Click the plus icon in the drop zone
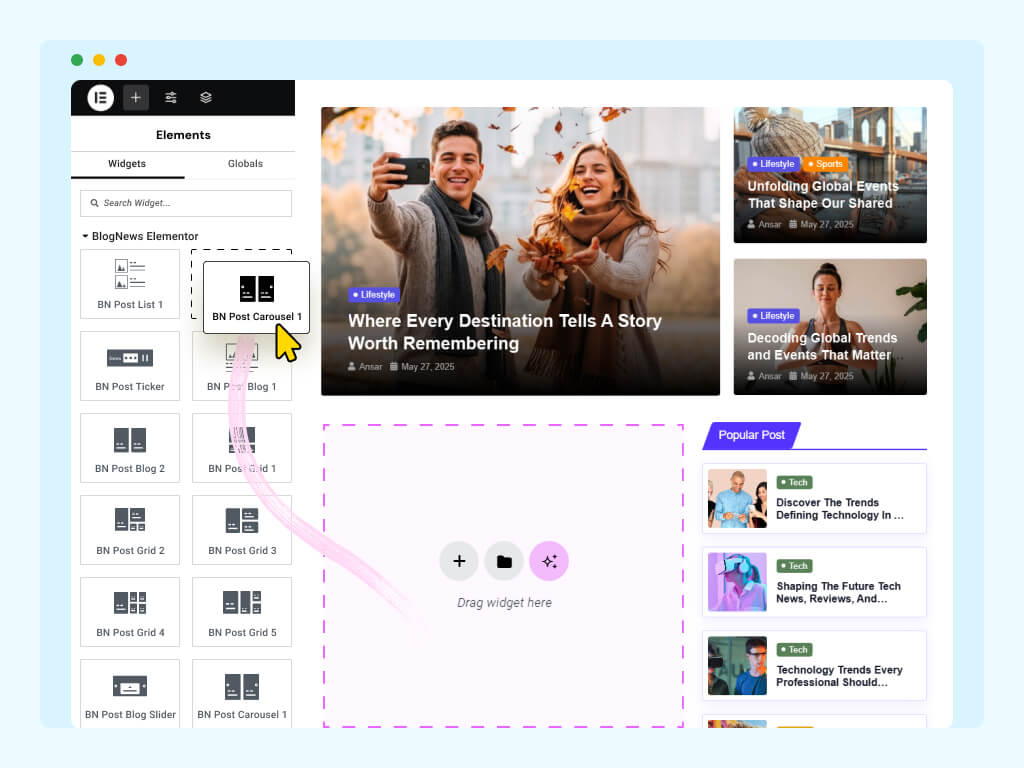 (459, 561)
